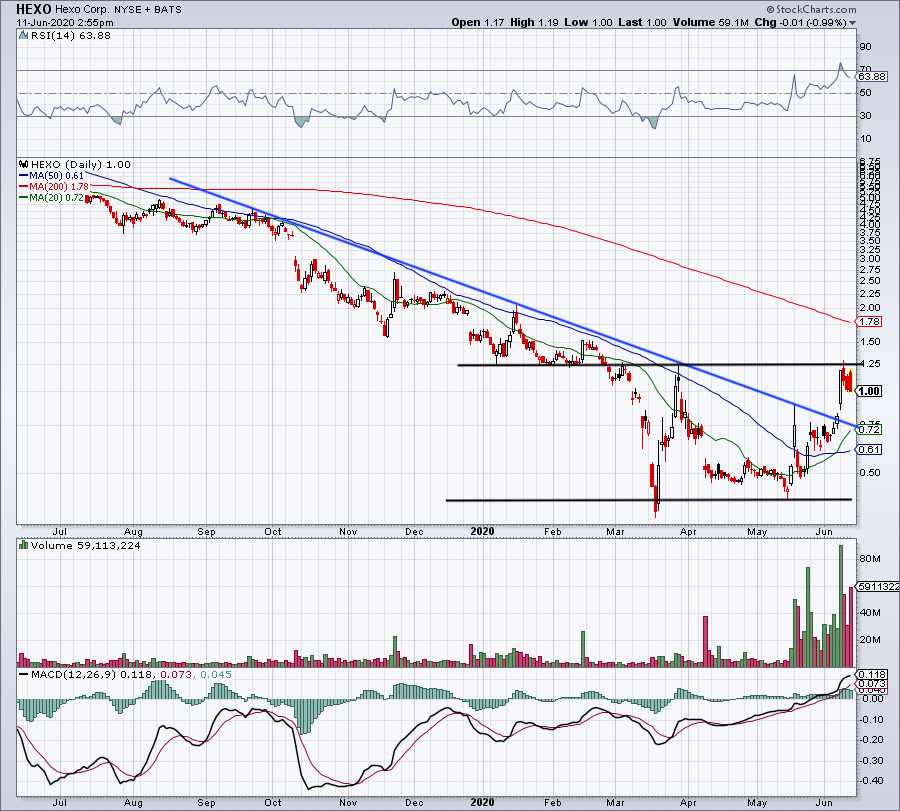Select the 'Hexo Corp. NYSE + BATS' text
Screen dimensions: 900x811
click(118, 10)
